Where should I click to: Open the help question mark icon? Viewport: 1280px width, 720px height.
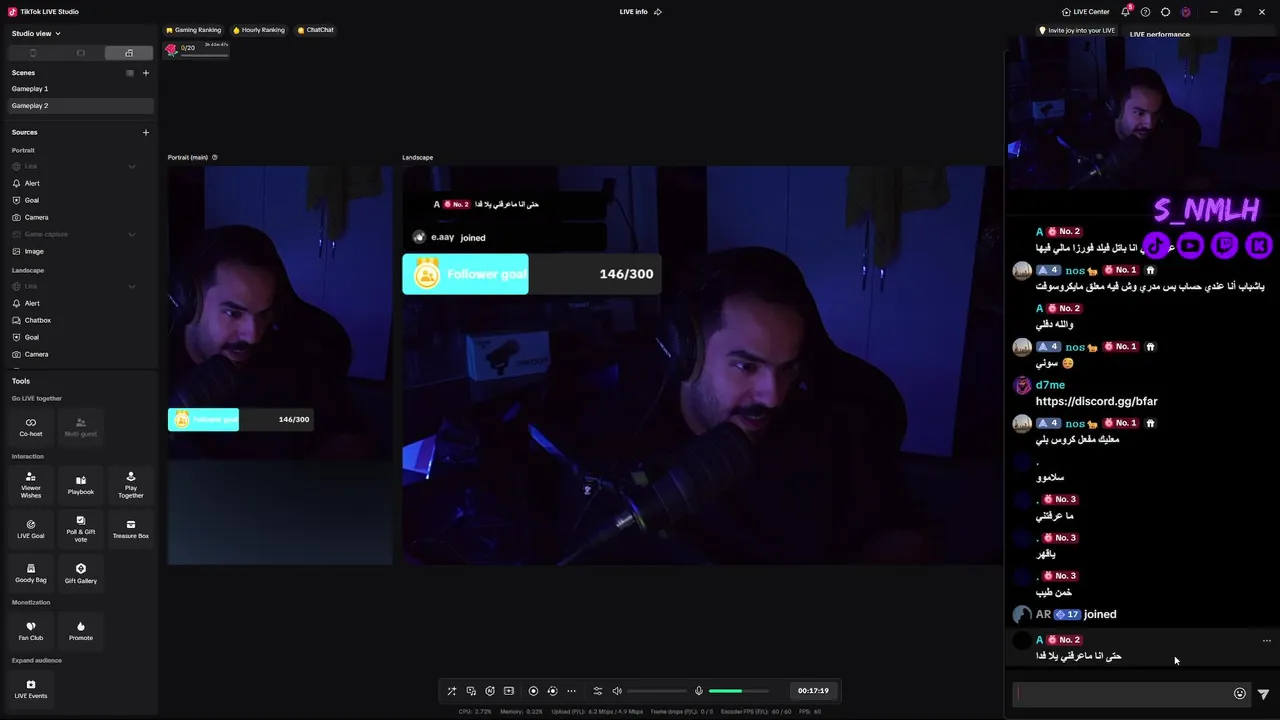pos(1146,12)
